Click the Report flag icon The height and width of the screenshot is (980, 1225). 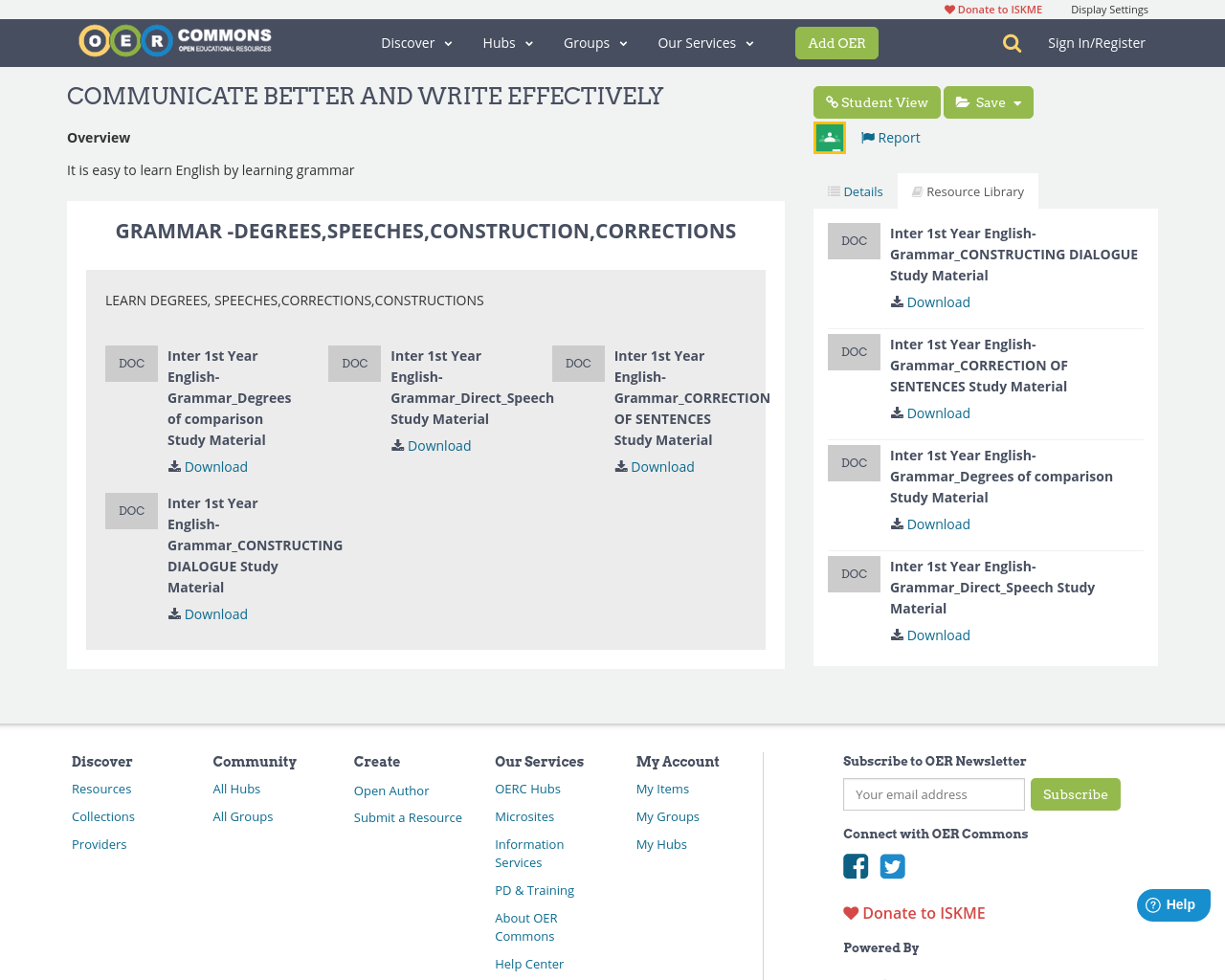866,137
